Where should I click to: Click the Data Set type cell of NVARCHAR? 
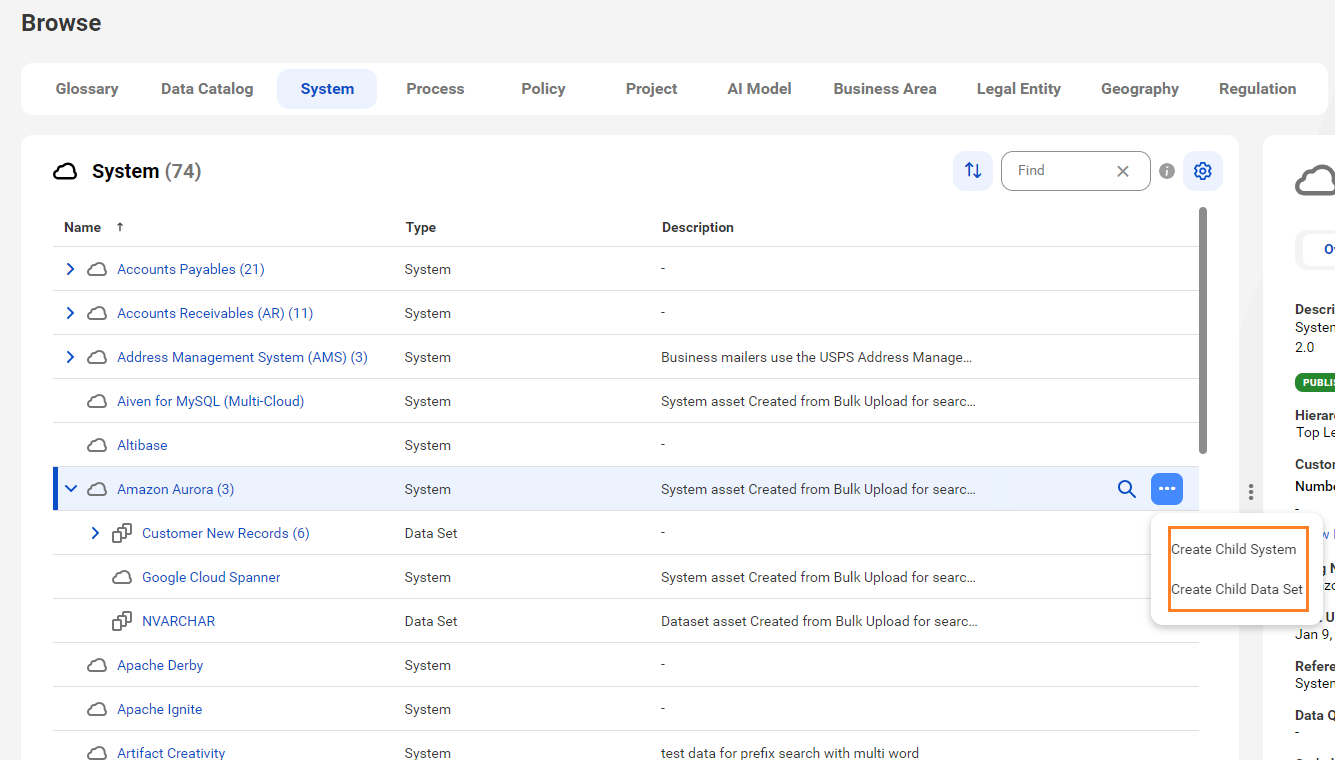point(431,621)
